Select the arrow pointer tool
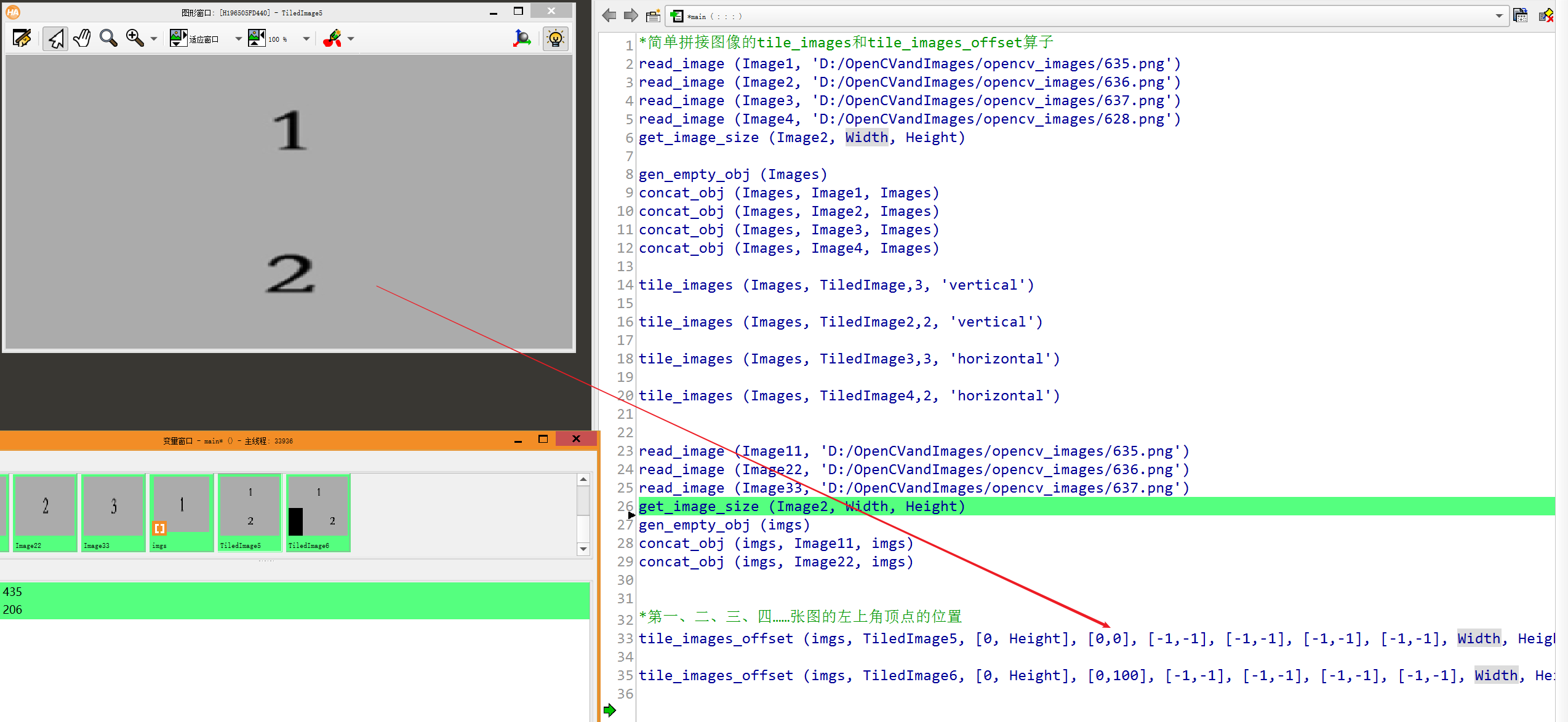The width and height of the screenshot is (1568, 722). (x=55, y=39)
